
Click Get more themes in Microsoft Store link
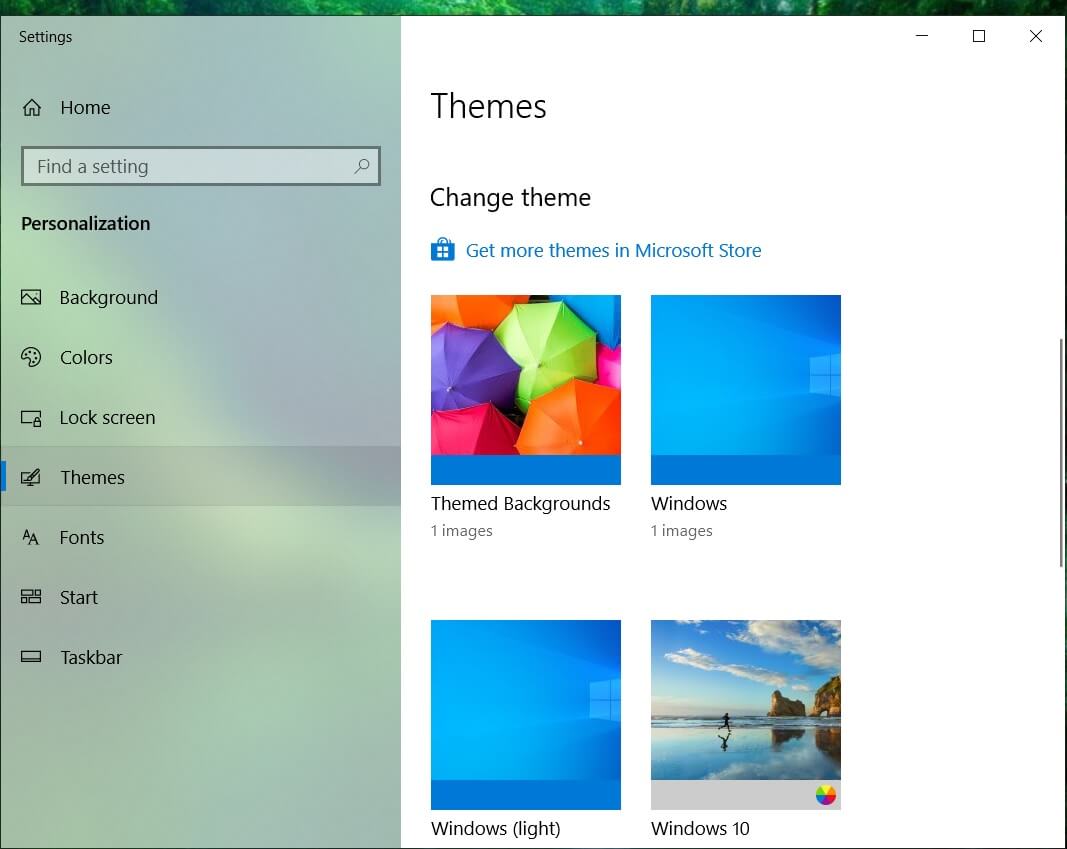tap(613, 250)
